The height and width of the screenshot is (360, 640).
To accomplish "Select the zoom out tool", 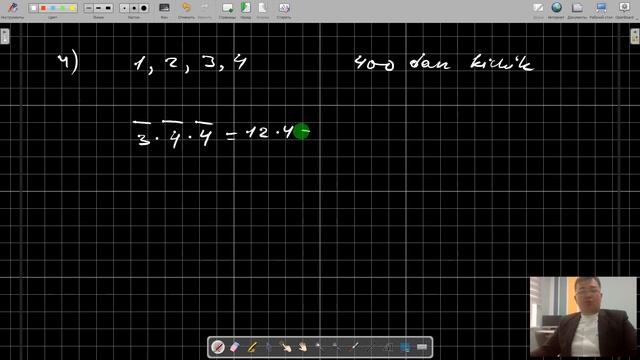I will pos(336,347).
